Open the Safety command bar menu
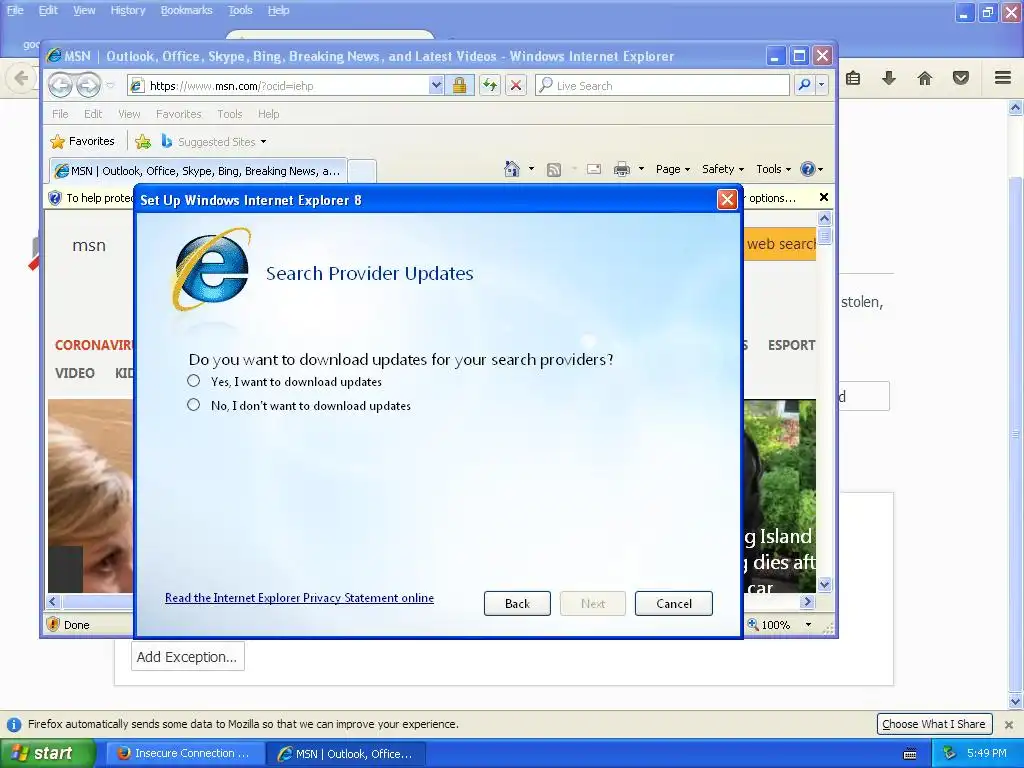Screen dimensions: 1024x768 [723, 169]
